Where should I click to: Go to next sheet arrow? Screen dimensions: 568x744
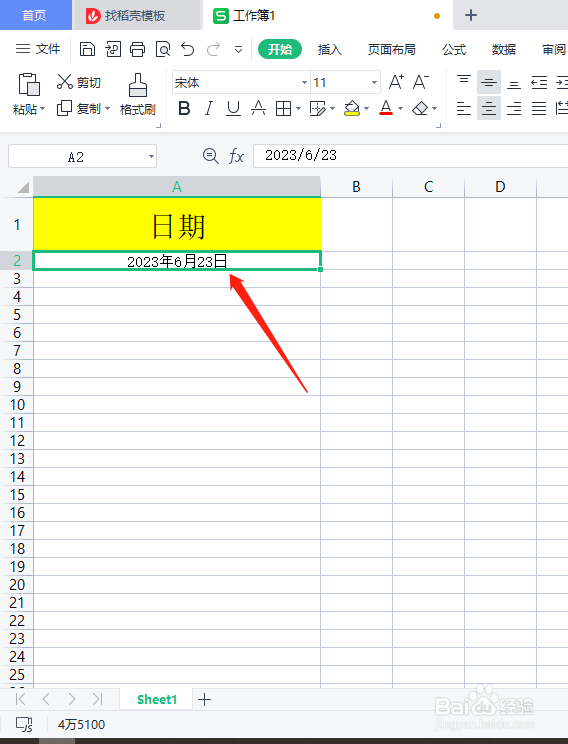(x=72, y=699)
